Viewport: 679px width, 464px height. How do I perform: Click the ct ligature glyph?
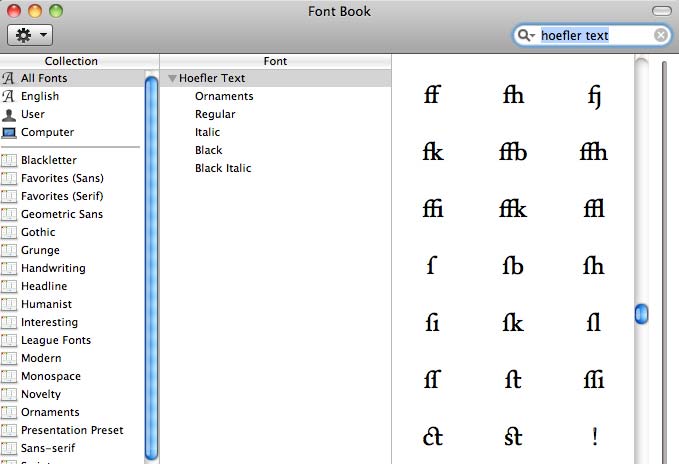click(433, 436)
